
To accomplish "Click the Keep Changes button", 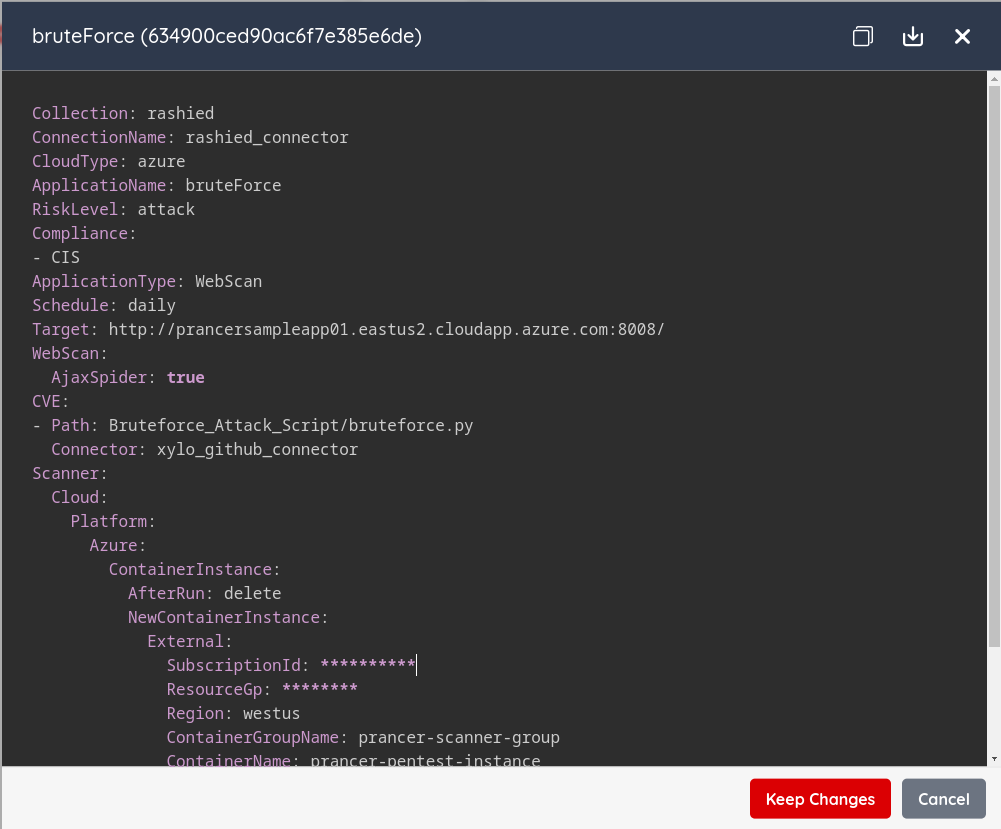I will 820,798.
